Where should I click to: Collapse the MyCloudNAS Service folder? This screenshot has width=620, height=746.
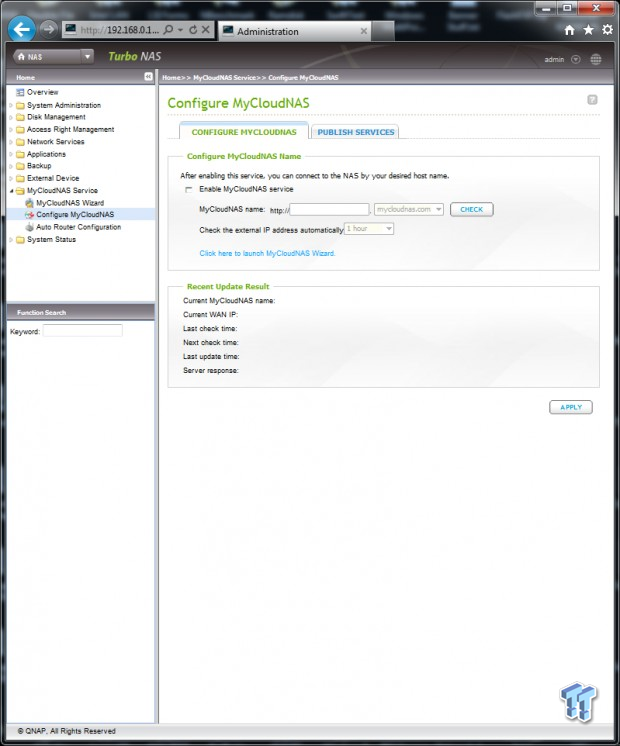point(11,191)
